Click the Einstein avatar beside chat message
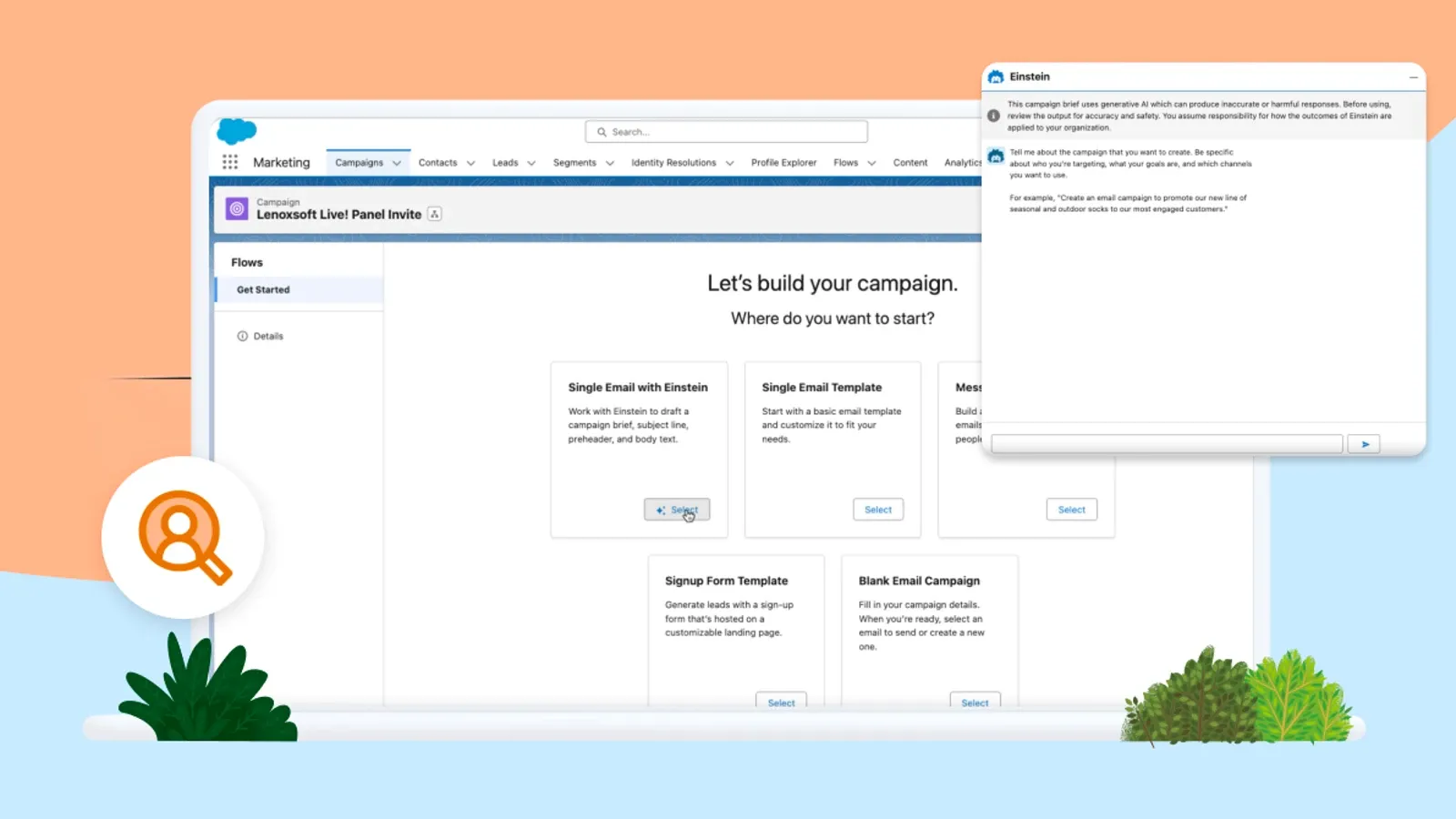The height and width of the screenshot is (819, 1456). [996, 156]
